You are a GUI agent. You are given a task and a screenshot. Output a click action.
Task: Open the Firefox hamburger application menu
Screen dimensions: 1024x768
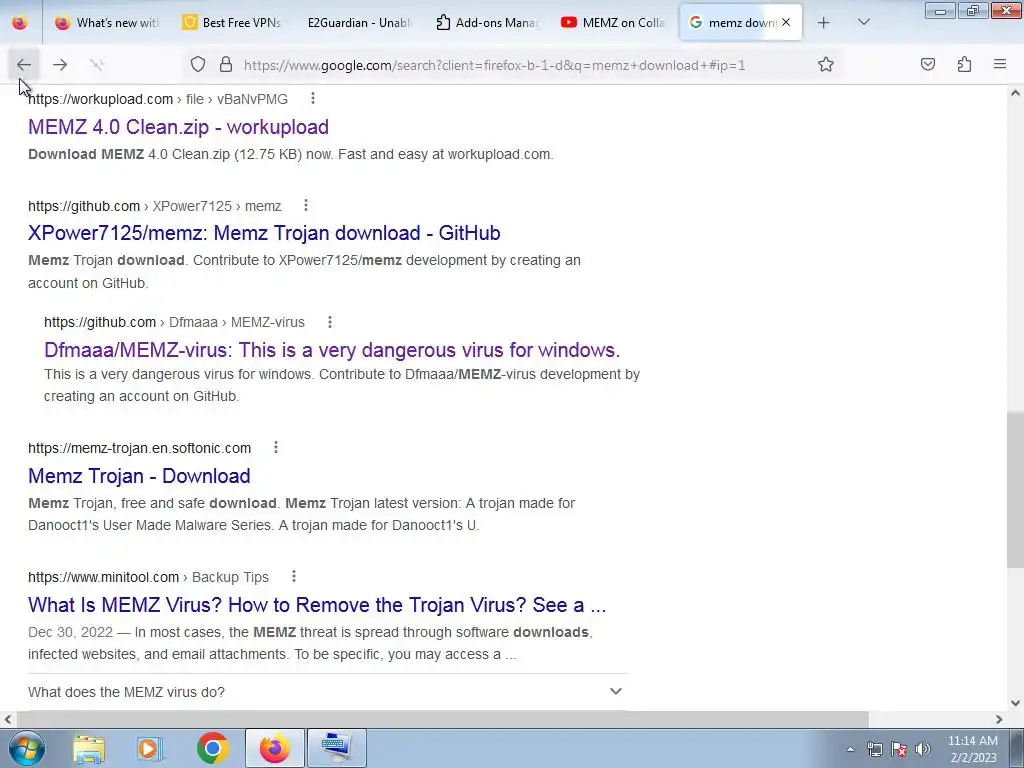[x=1000, y=65]
